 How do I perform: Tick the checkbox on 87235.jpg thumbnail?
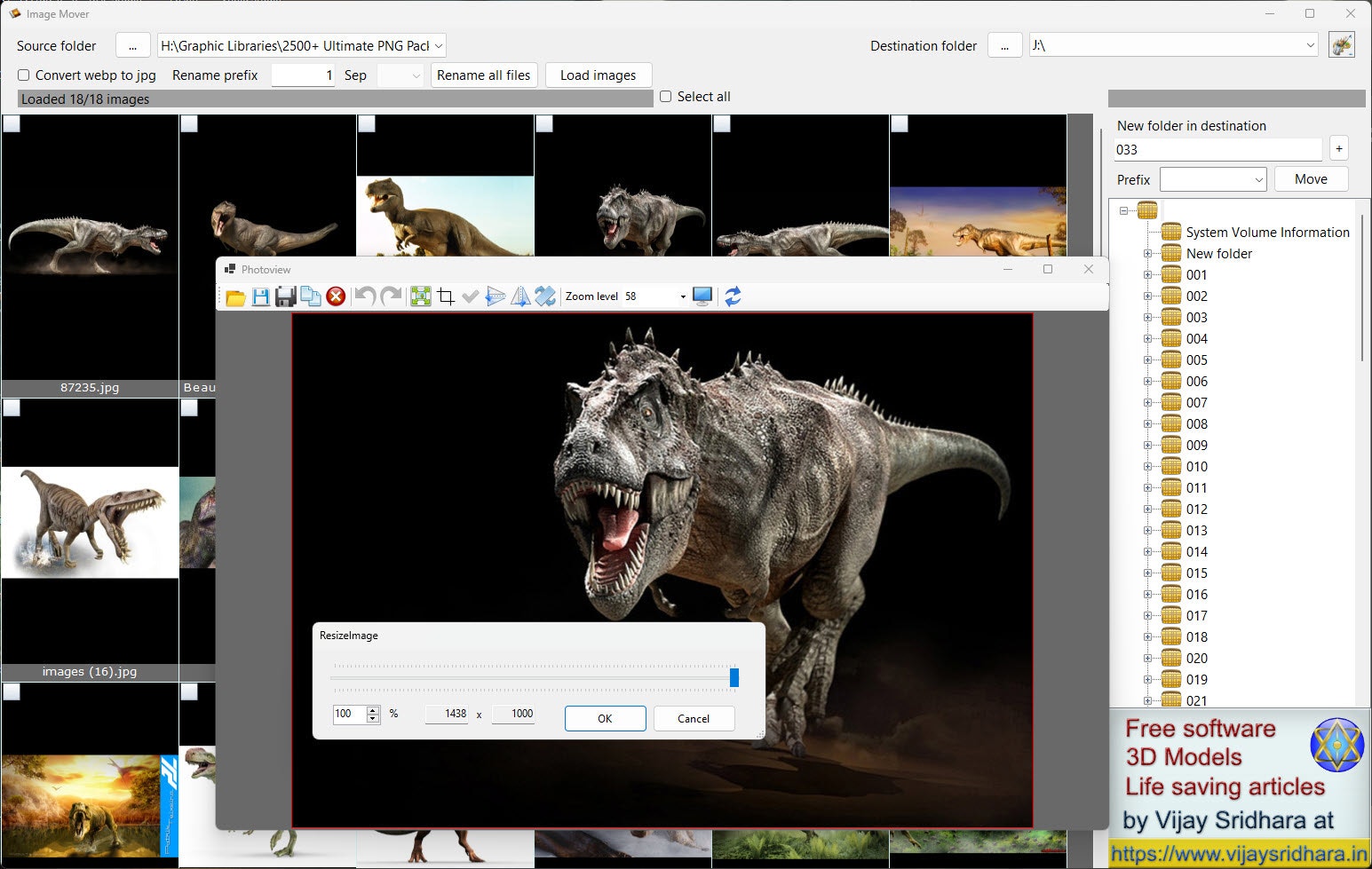click(12, 124)
